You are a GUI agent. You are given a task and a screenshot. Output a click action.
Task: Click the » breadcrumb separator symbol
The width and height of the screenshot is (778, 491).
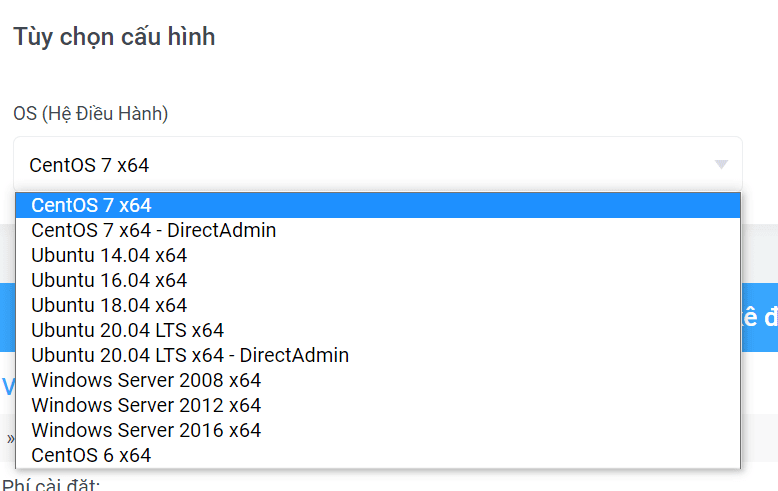tap(9, 437)
